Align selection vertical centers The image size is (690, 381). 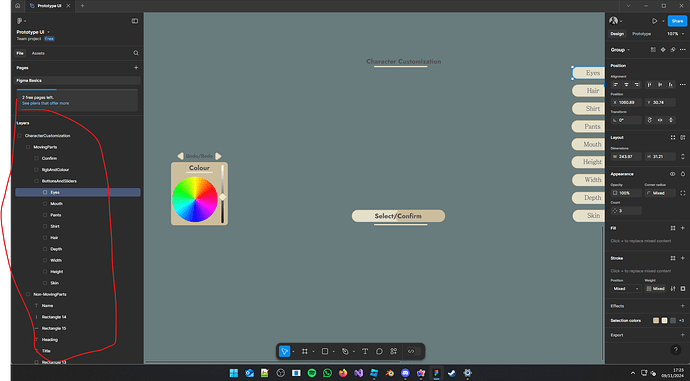[660, 84]
